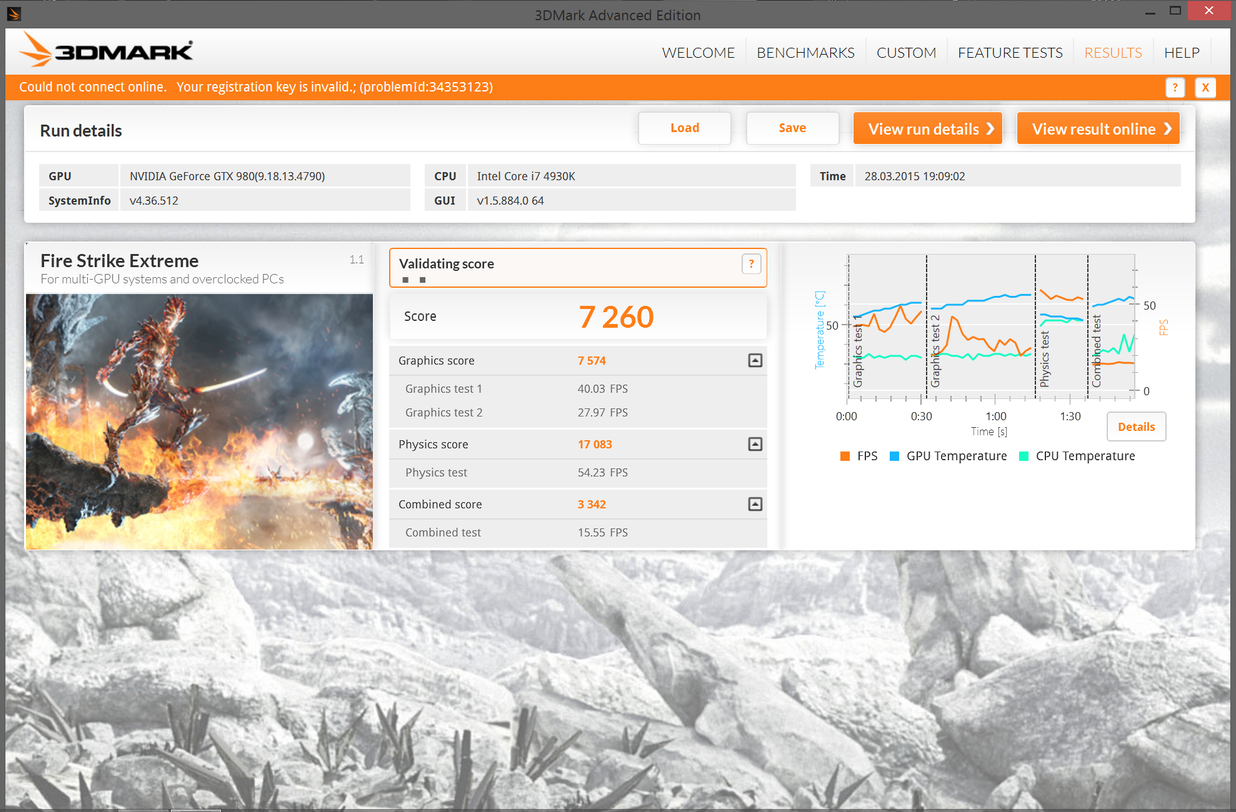
Task: Click the Combined test chart marker label
Action: (x=1097, y=351)
